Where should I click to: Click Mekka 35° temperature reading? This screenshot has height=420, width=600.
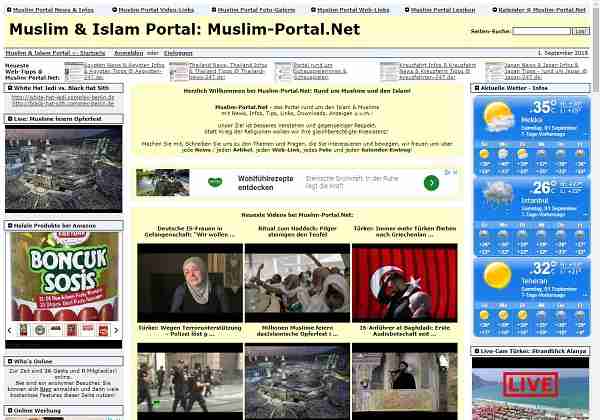[x=543, y=107]
